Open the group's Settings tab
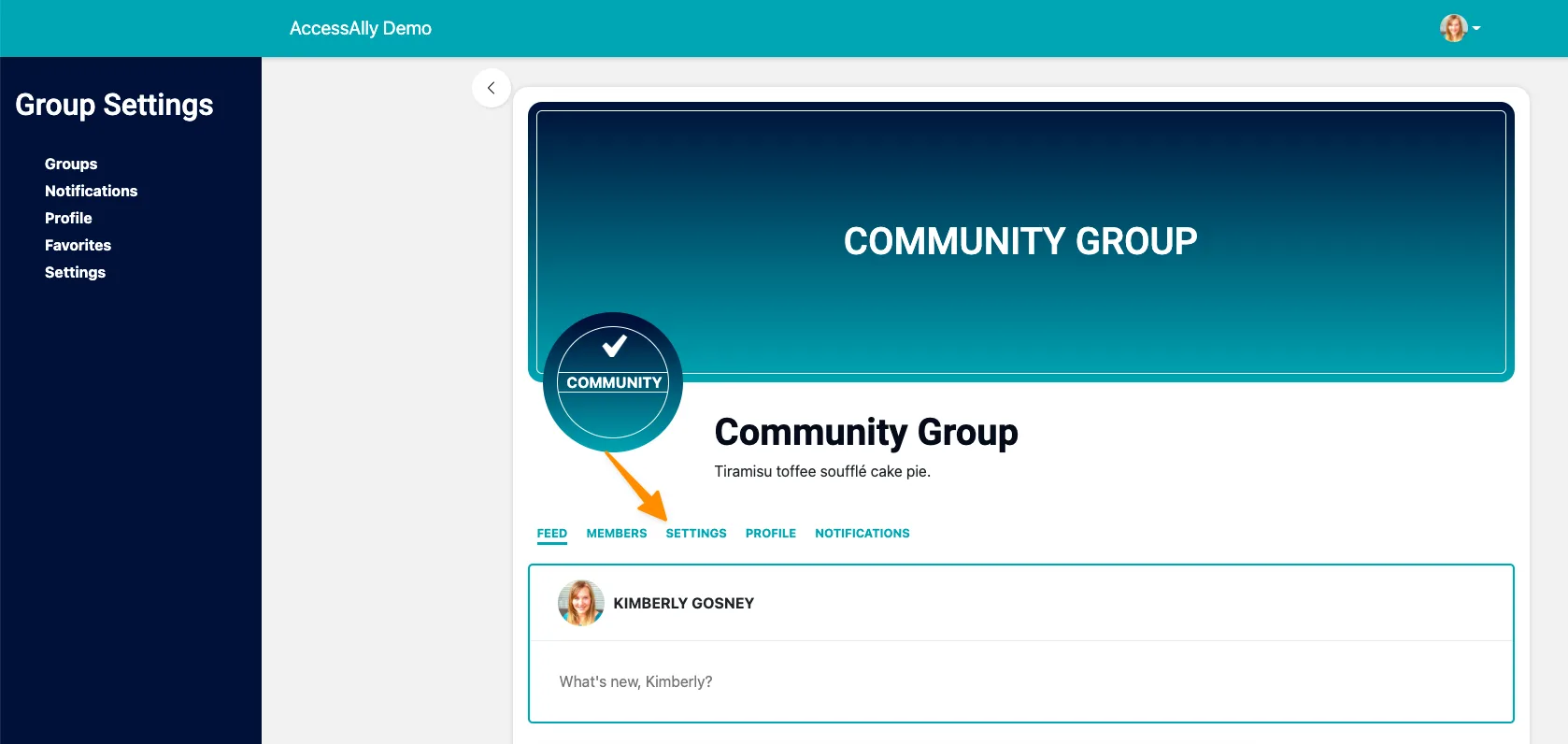The height and width of the screenshot is (744, 1568). (695, 533)
